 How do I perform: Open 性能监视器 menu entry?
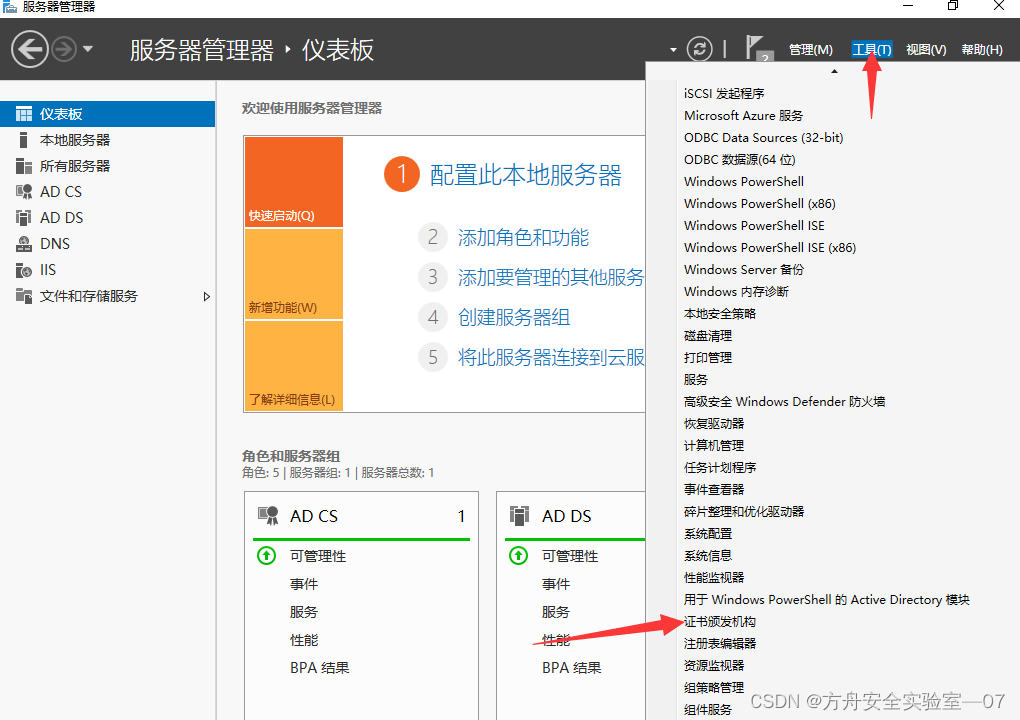click(714, 578)
